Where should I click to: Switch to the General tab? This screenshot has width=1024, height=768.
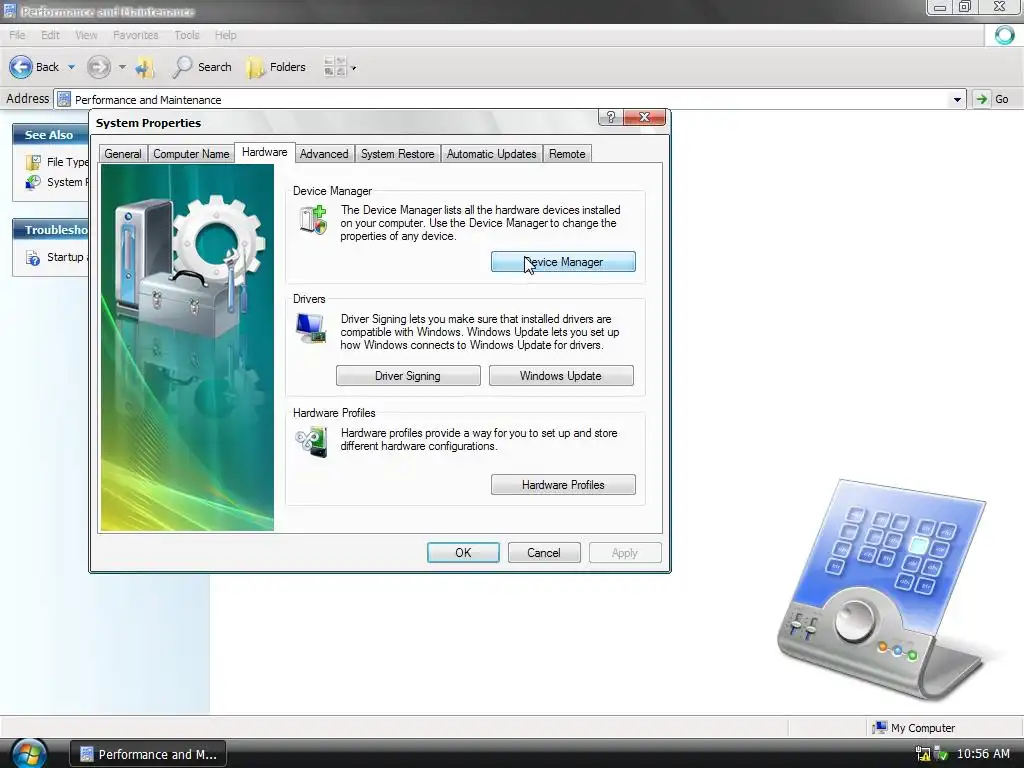(123, 154)
